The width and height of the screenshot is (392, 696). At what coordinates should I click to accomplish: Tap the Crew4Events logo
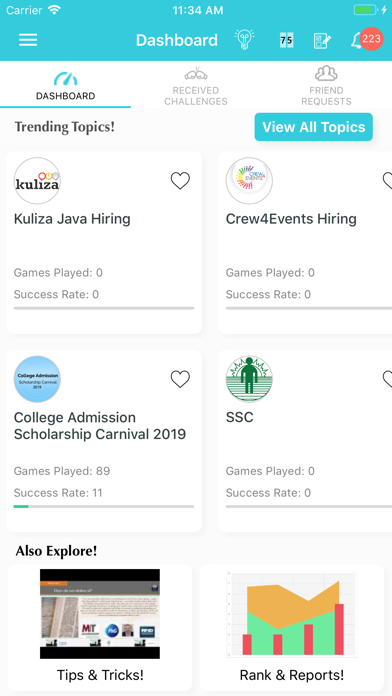(x=249, y=181)
